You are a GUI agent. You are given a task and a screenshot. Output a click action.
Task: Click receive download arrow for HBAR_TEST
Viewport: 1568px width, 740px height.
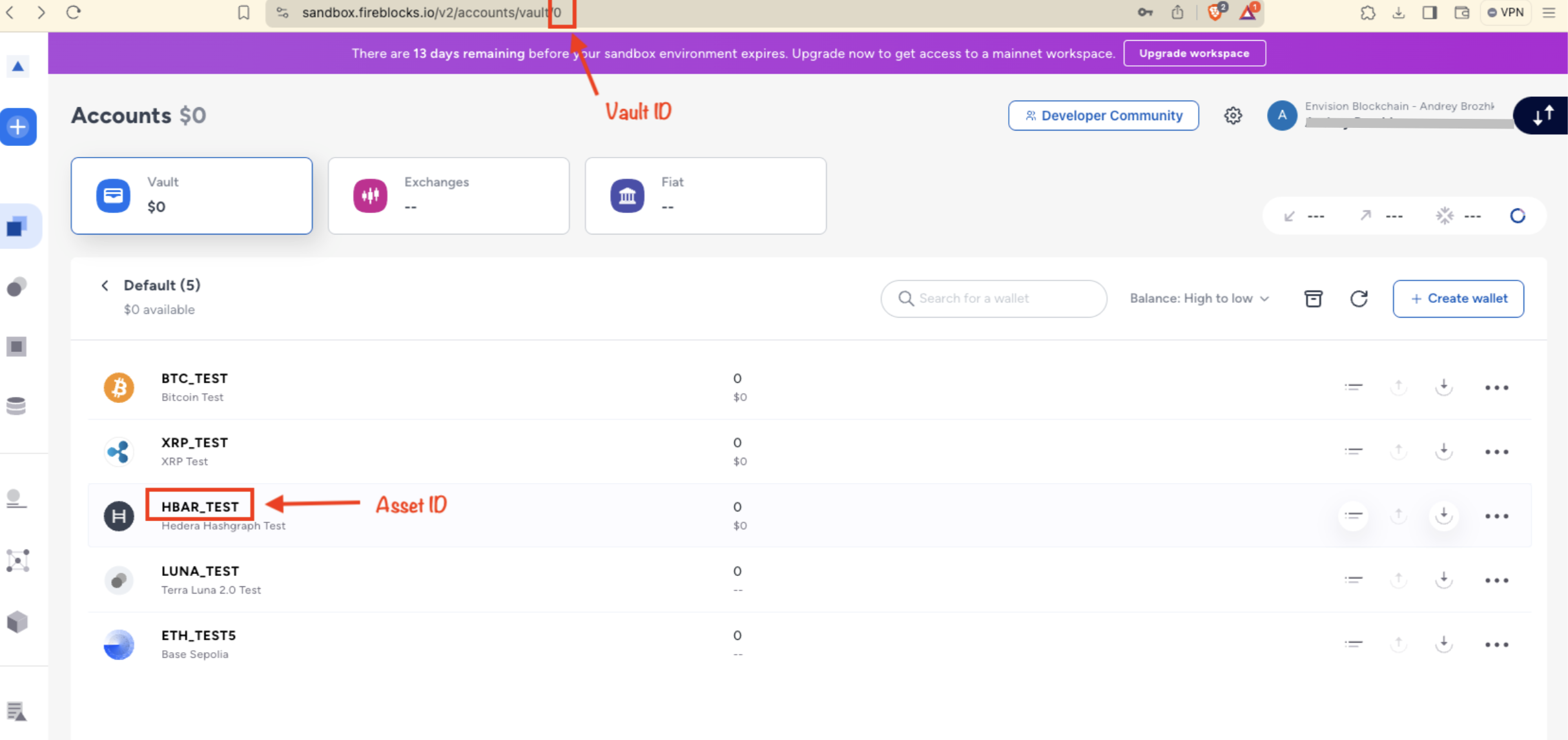[x=1443, y=515]
